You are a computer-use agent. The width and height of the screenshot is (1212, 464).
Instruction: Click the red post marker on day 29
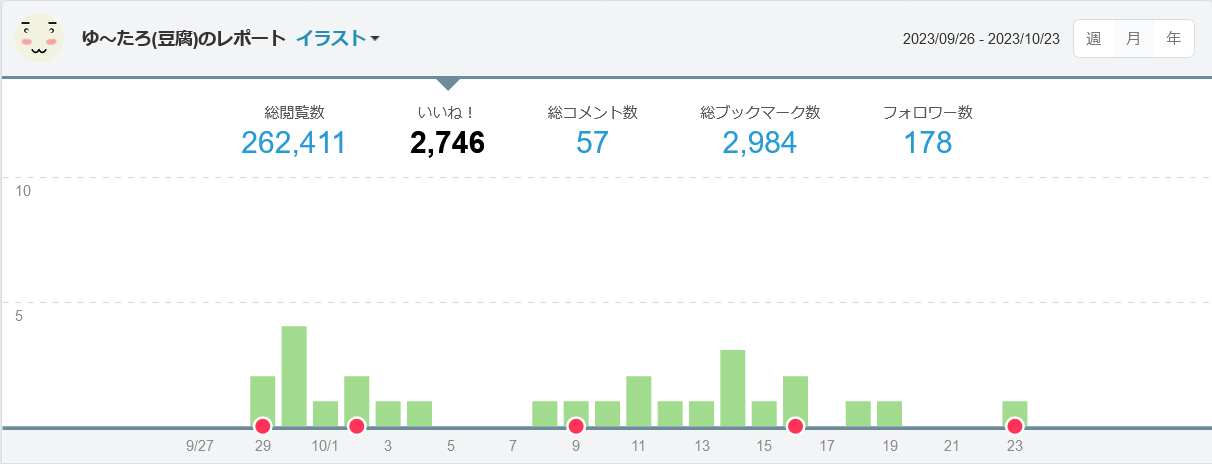[263, 426]
